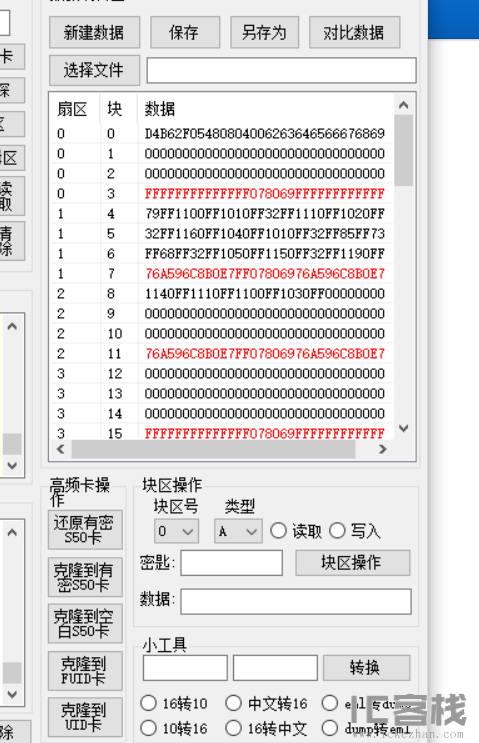
Task: Select row with data D4B62F05480804006263646566676869
Action: point(222,134)
